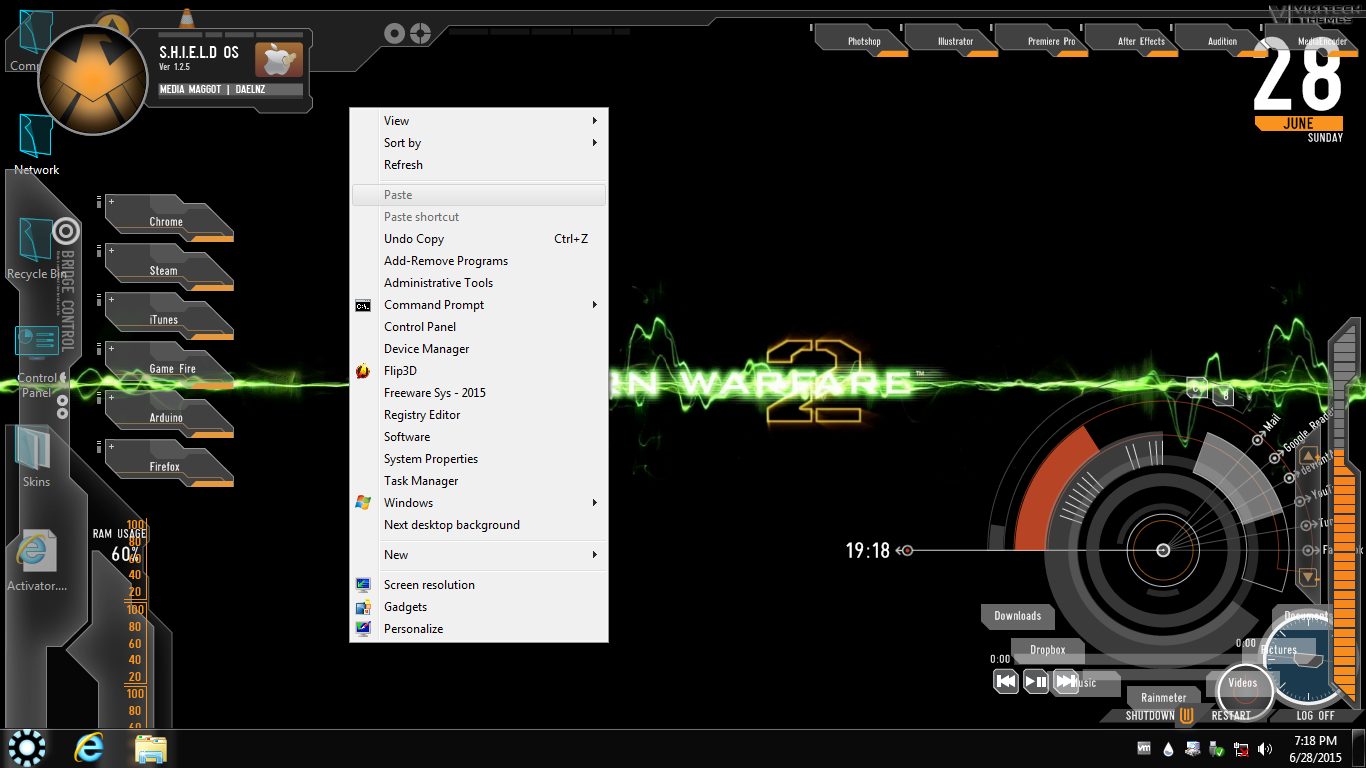Launch Firefox from Rainmeter launcher
This screenshot has width=1366, height=768.
click(x=168, y=464)
